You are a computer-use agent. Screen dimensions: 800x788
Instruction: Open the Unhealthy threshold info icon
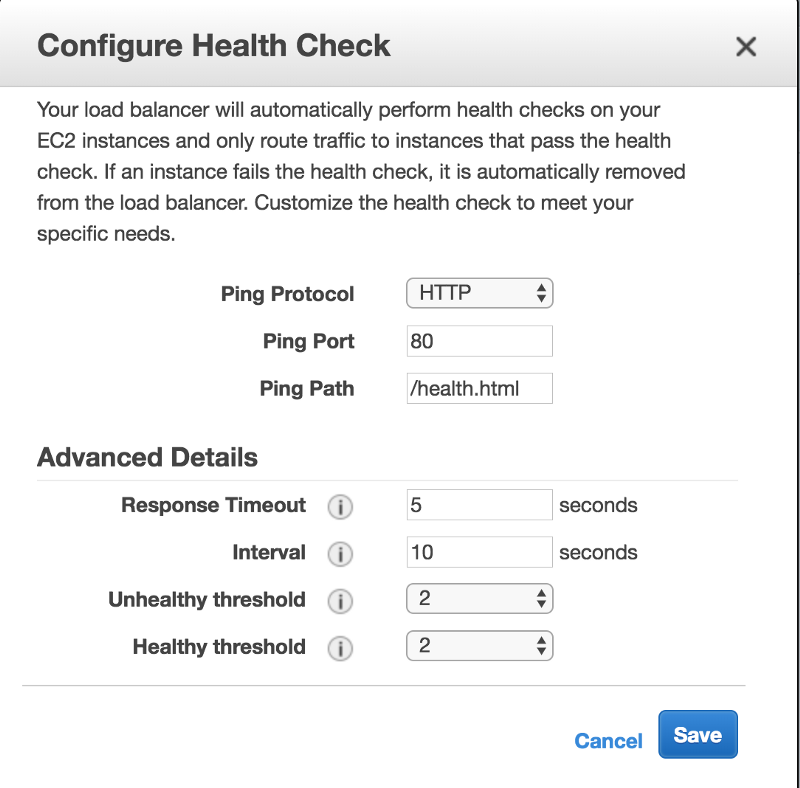click(340, 601)
